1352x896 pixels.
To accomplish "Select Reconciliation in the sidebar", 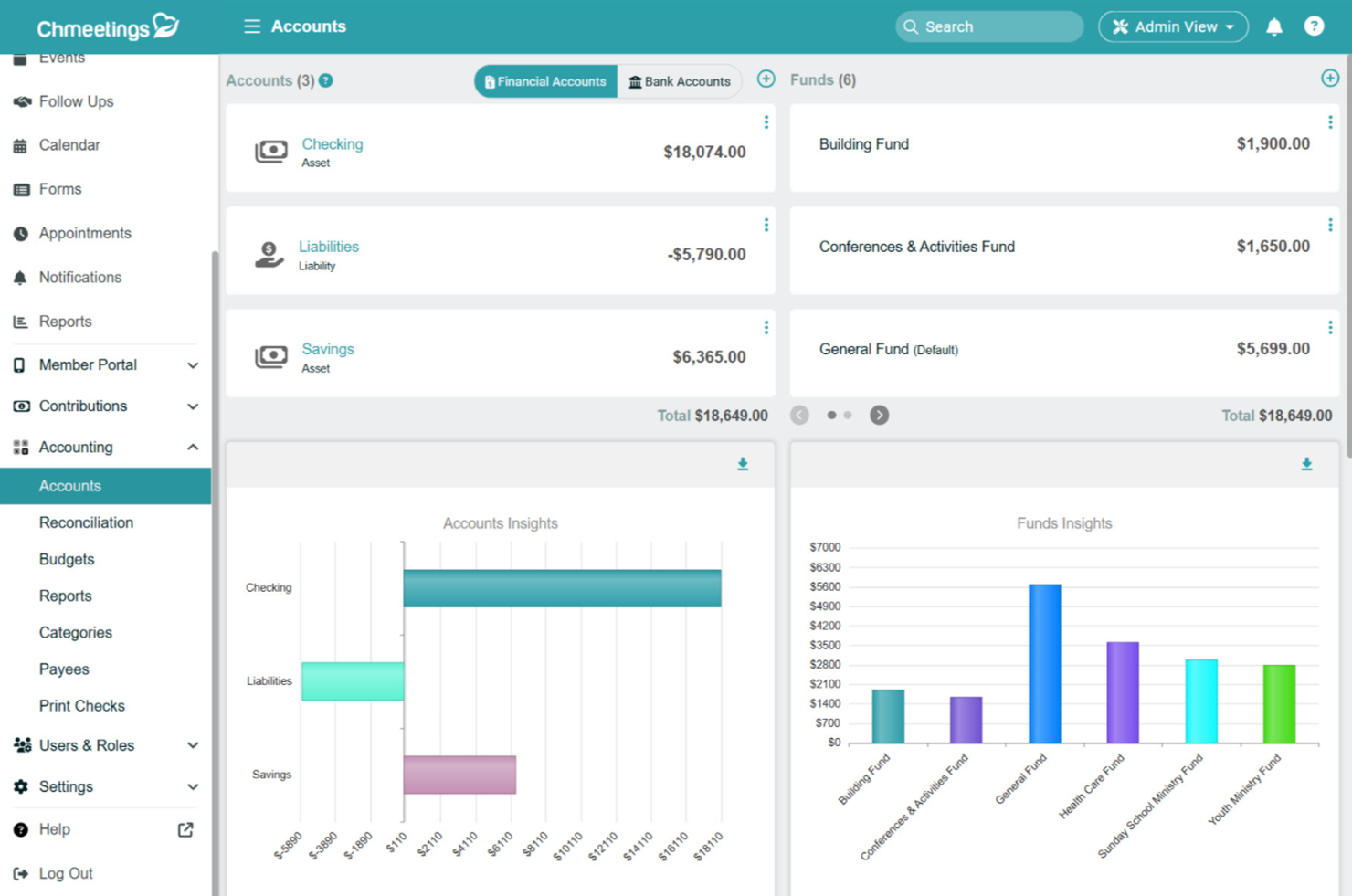I will click(86, 522).
